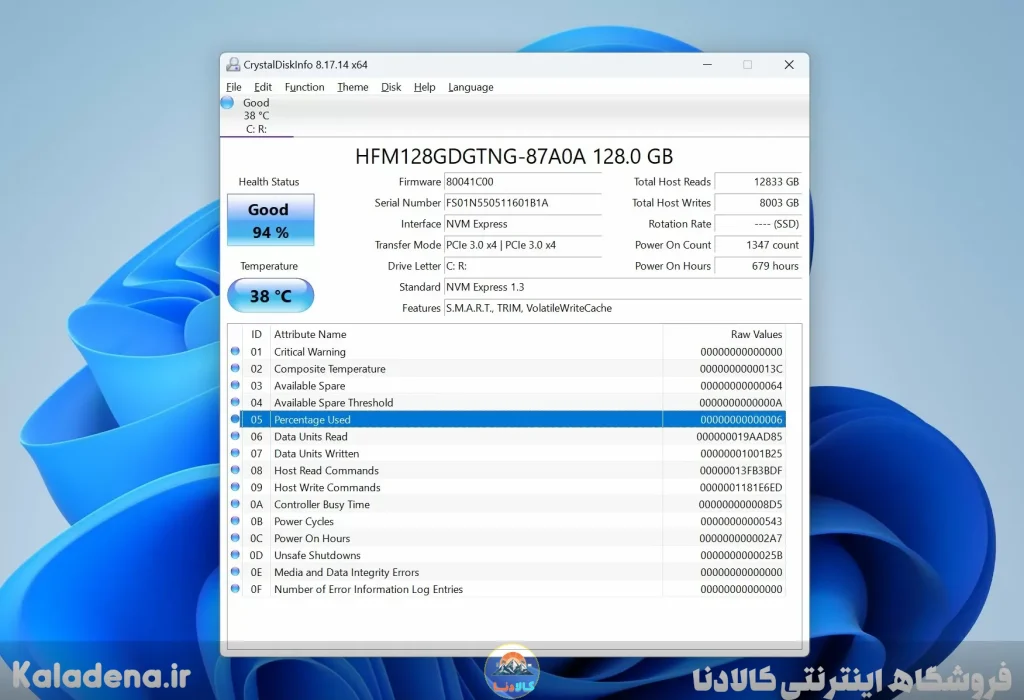Select the Data Units Written row
Image resolution: width=1024 pixels, height=700 pixels.
pos(507,453)
